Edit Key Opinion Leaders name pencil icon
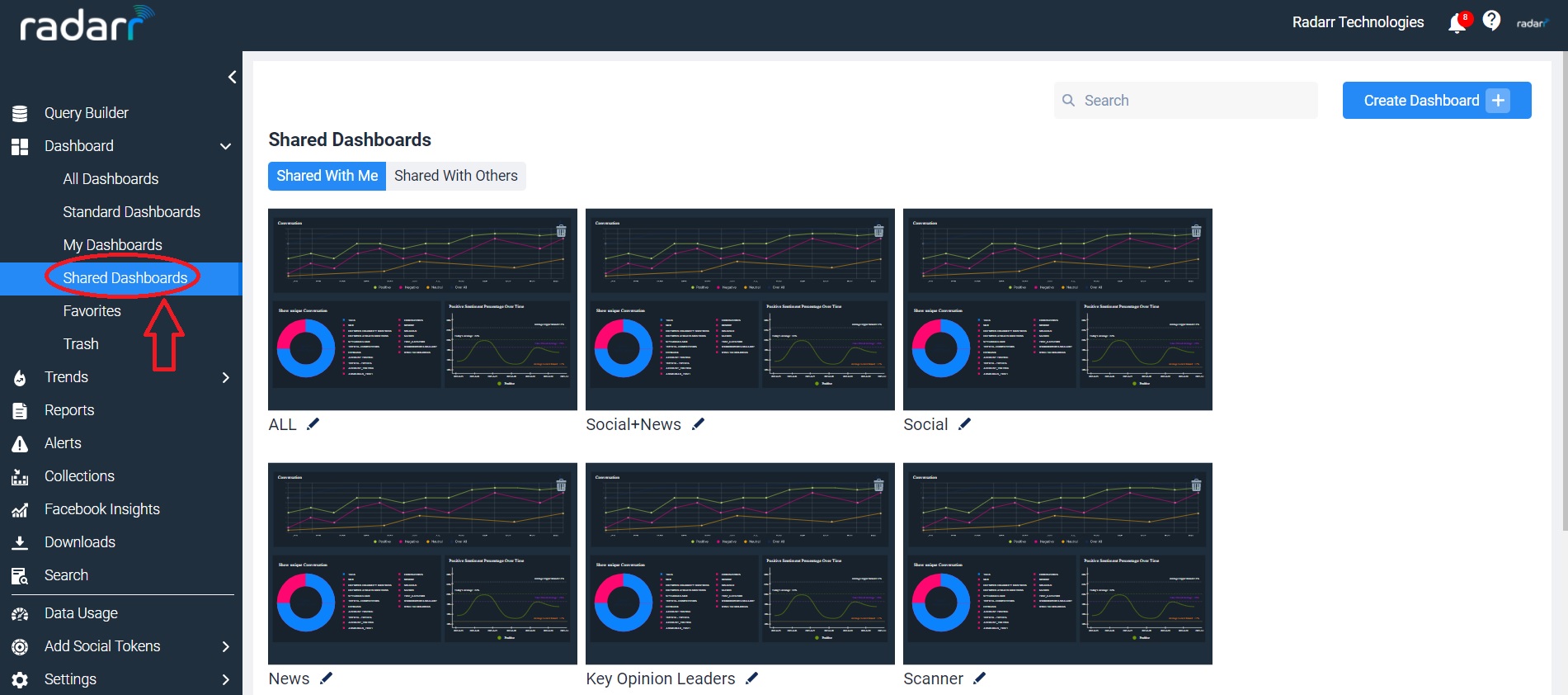1568x695 pixels. [752, 678]
